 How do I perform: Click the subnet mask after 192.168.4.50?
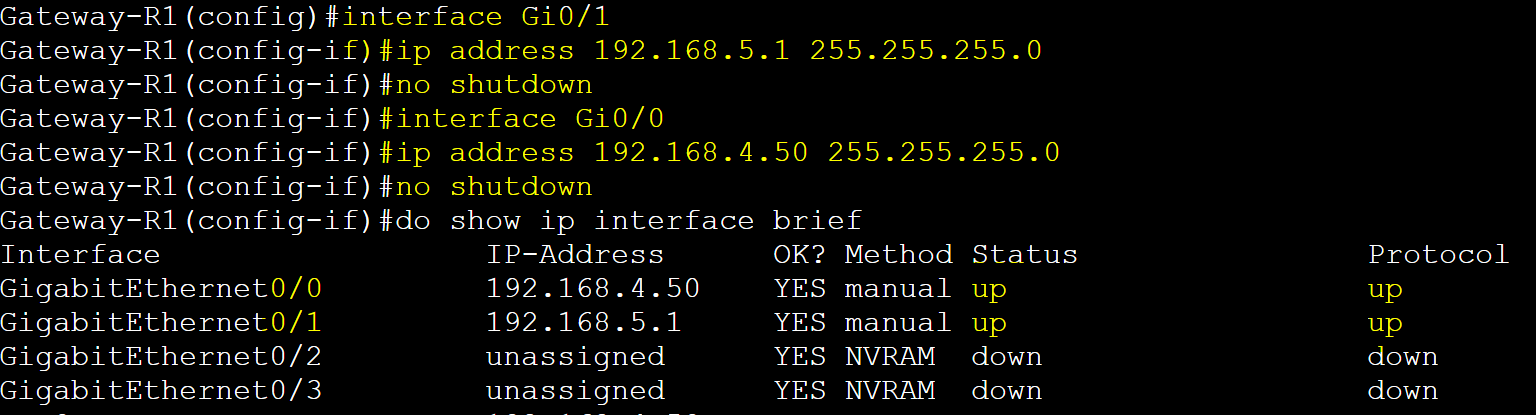(x=943, y=153)
